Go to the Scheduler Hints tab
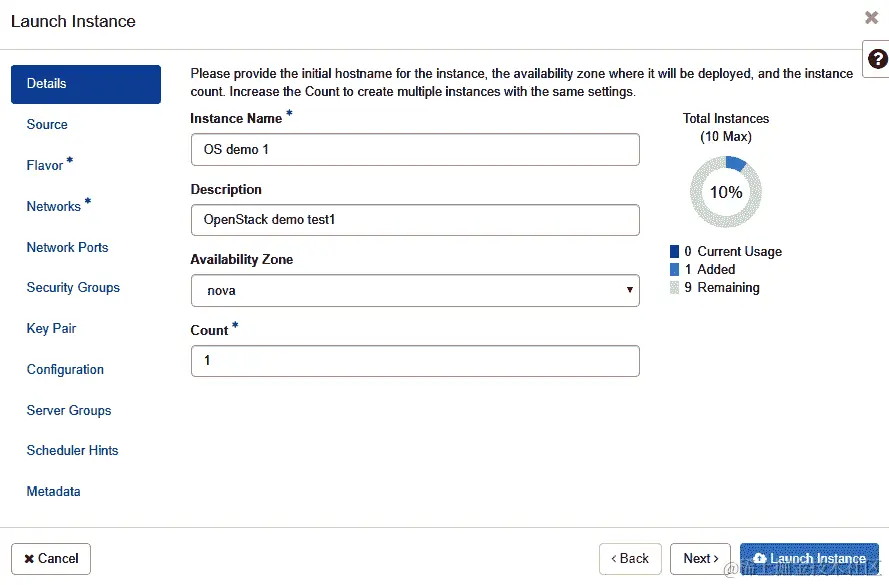The height and width of the screenshot is (585, 889). pos(72,451)
